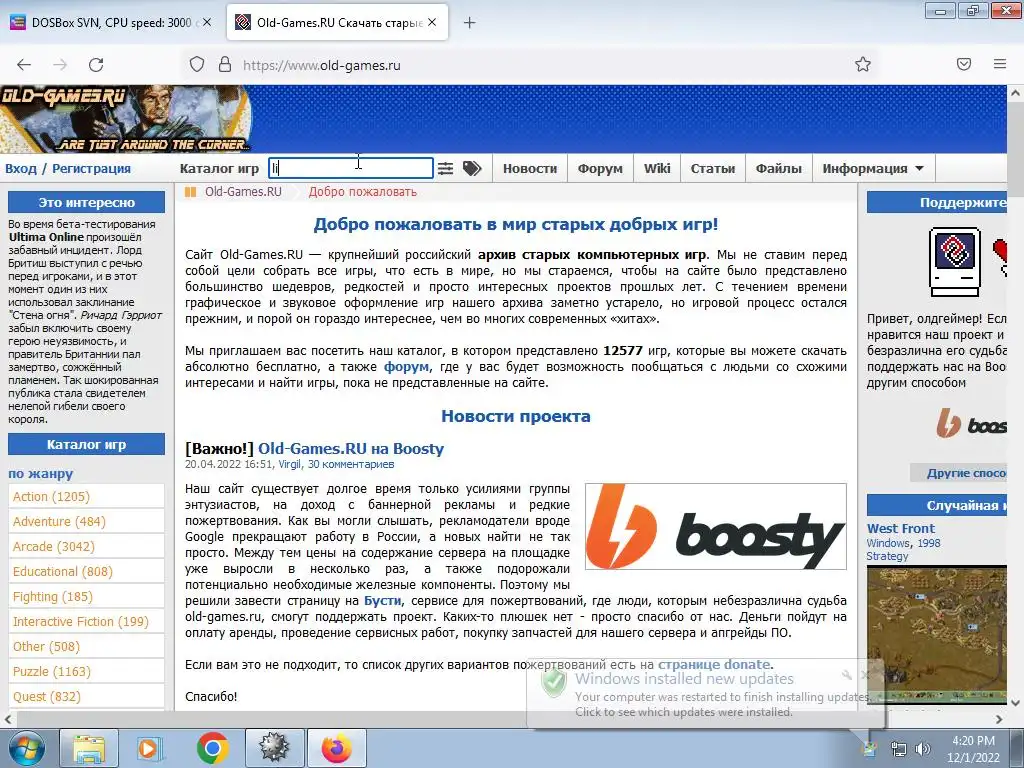This screenshot has width=1024, height=768.
Task: Open the spiked-ball app taskbar icon
Action: [274, 748]
